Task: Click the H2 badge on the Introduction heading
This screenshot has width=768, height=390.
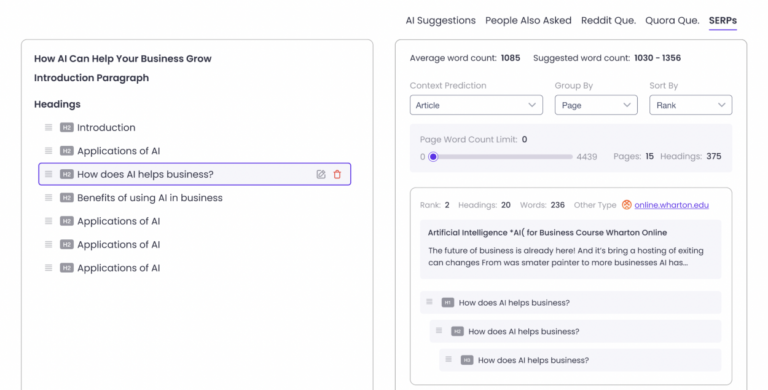Action: tap(67, 127)
